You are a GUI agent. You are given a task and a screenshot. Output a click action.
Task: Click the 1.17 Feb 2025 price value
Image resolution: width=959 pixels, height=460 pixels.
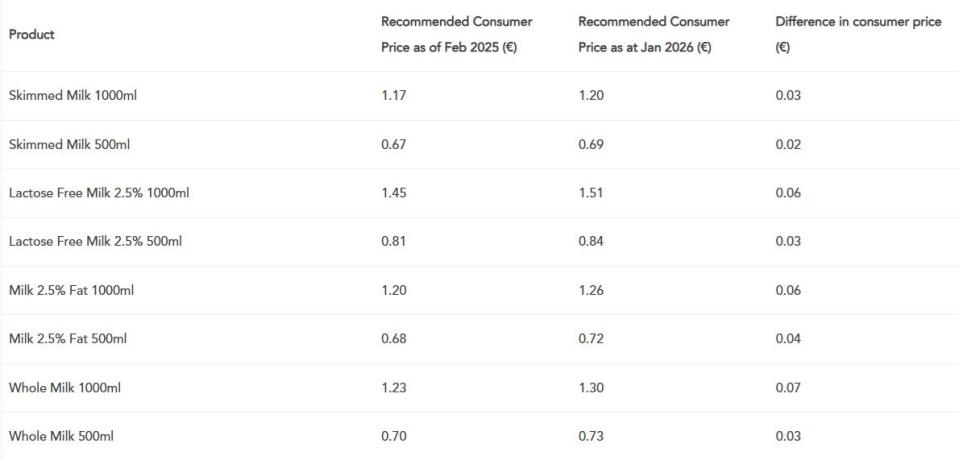(393, 95)
